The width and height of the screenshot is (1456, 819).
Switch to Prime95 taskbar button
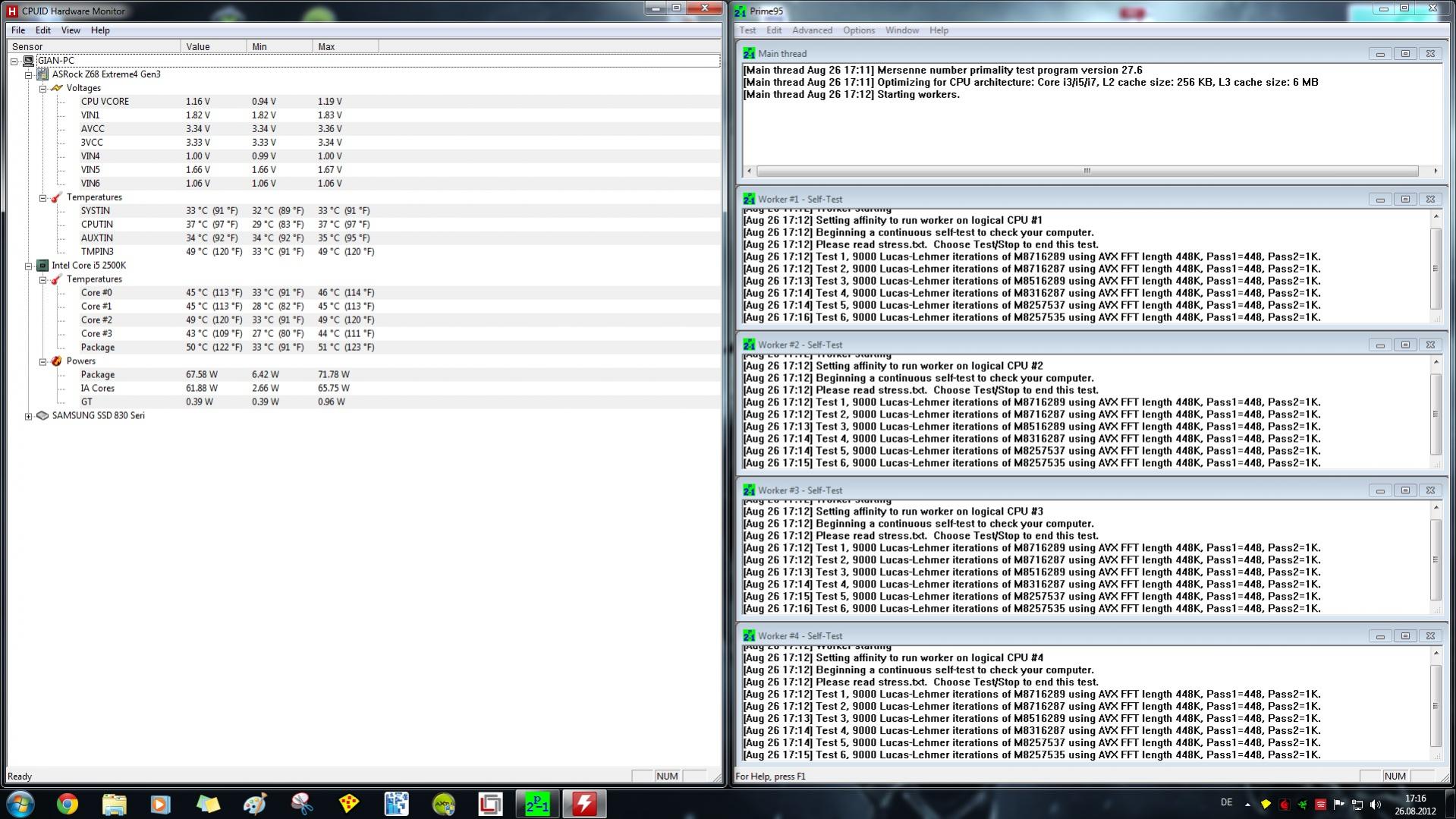537,804
